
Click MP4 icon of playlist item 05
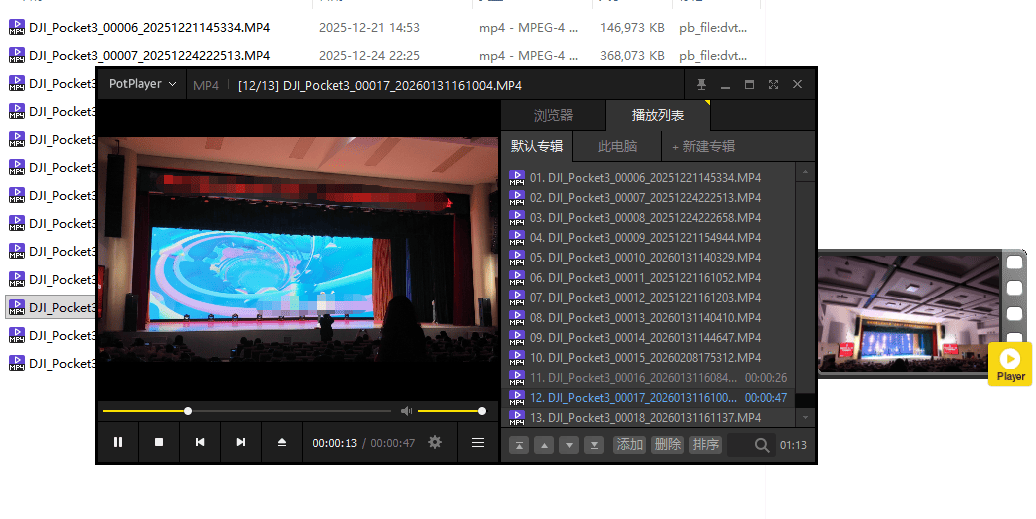pyautogui.click(x=517, y=258)
